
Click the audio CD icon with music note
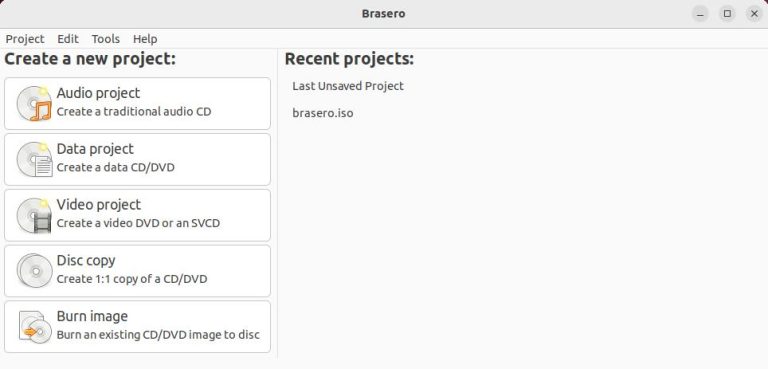tap(34, 103)
